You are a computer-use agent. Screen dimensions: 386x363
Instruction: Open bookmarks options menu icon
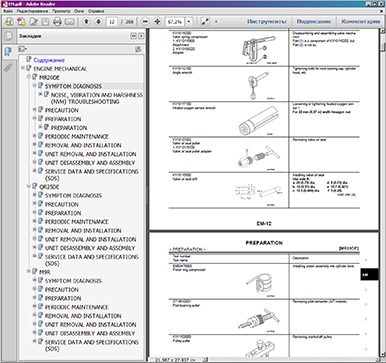click(x=23, y=49)
